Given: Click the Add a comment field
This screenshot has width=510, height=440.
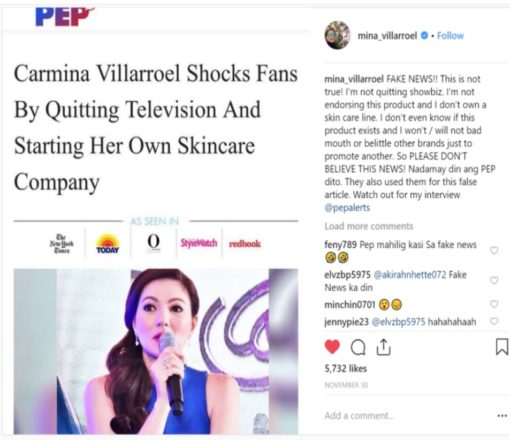Looking at the screenshot, I should [408, 416].
